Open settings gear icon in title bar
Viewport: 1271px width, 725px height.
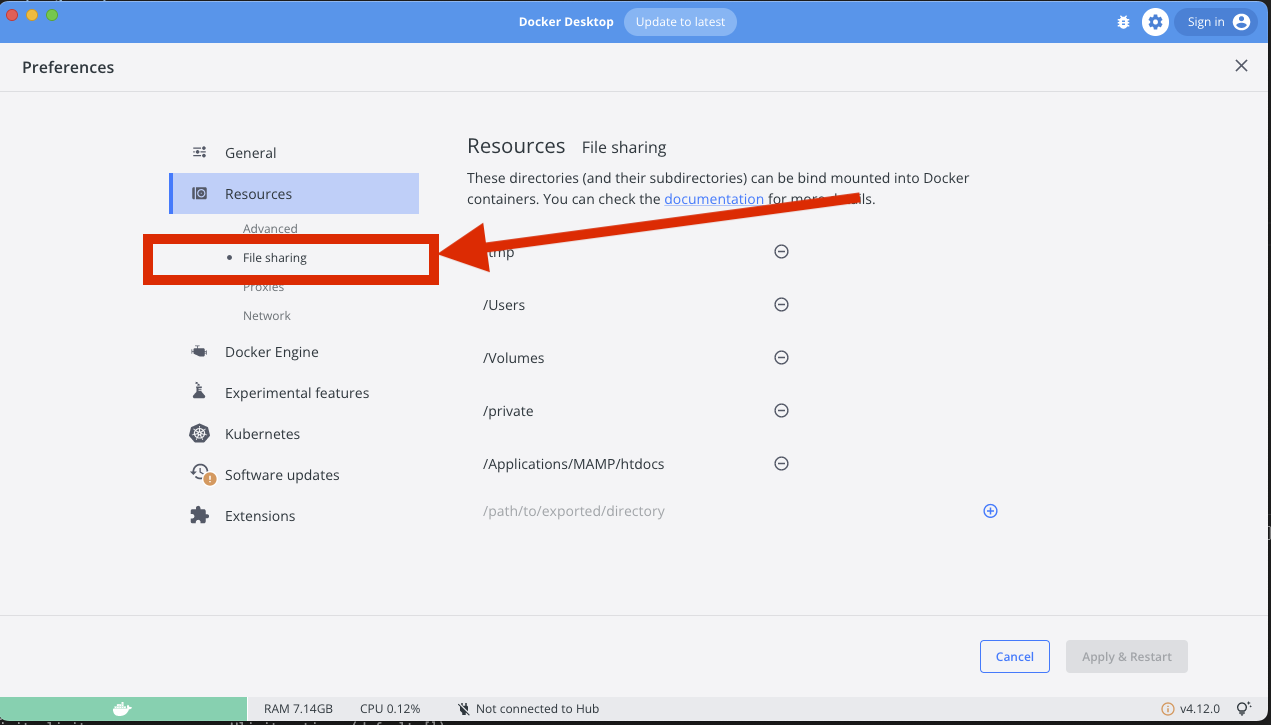(x=1155, y=22)
